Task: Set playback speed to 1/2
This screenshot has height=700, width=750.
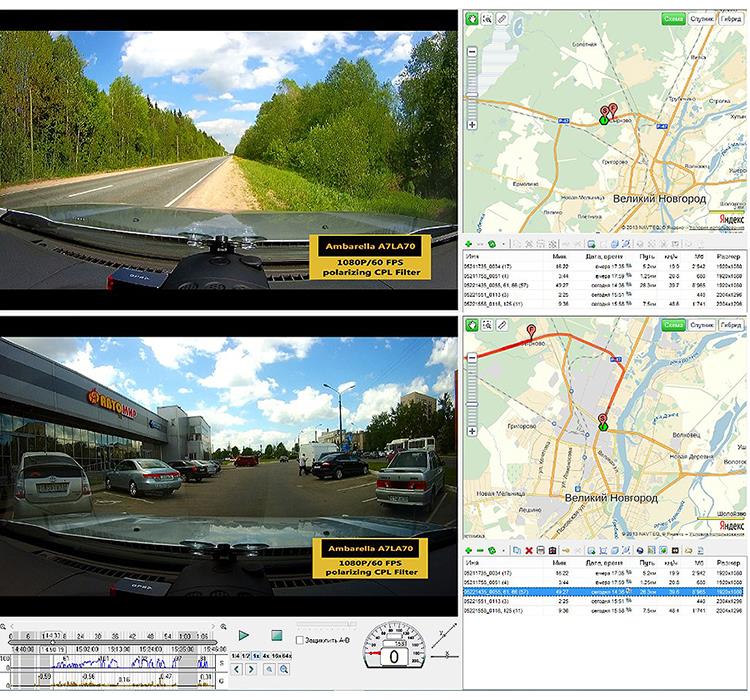Action: point(246,656)
